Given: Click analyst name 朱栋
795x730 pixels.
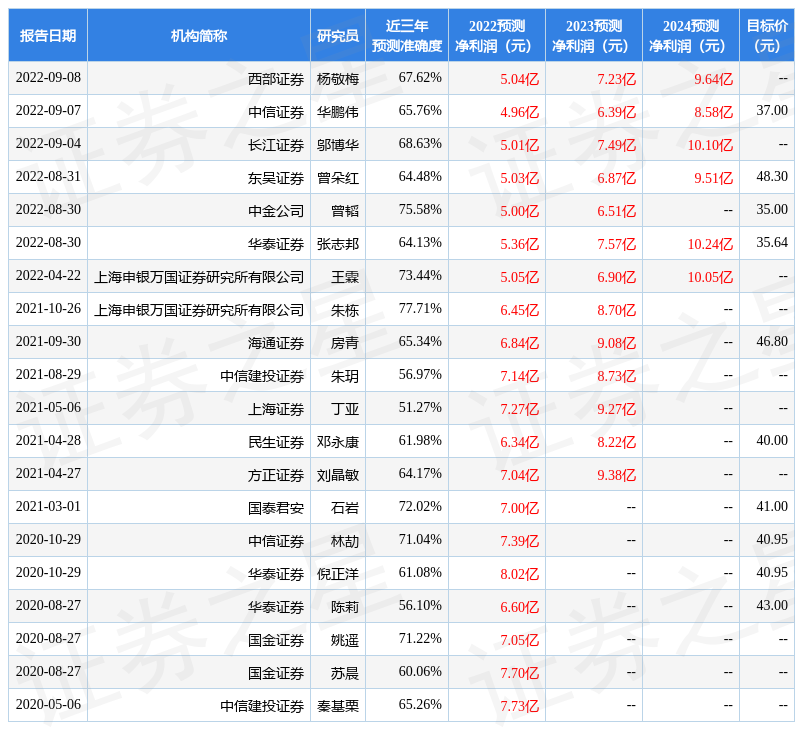Looking at the screenshot, I should [345, 310].
